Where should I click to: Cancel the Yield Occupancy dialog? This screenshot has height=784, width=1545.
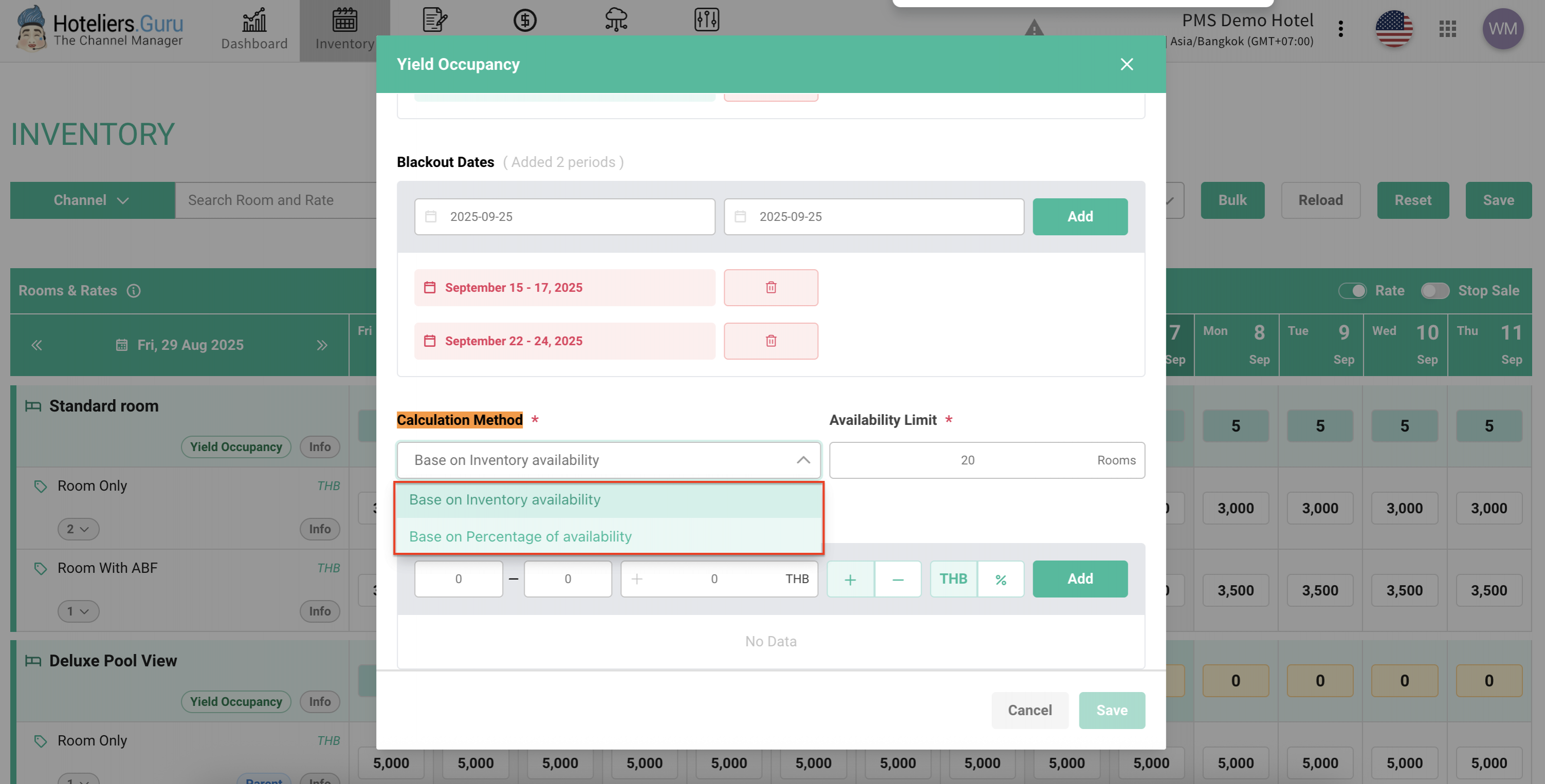pos(1029,710)
